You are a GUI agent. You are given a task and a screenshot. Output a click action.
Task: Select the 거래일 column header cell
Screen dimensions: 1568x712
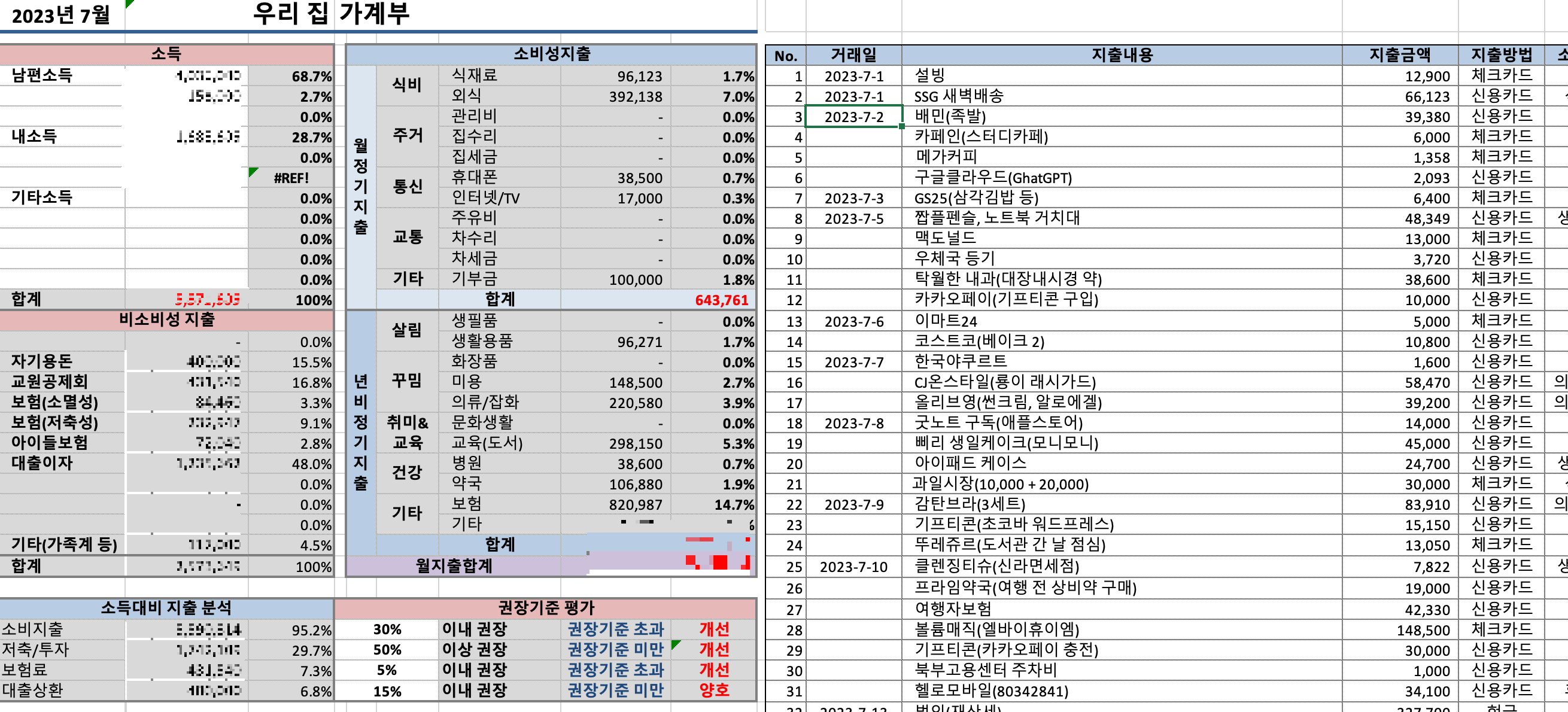(x=853, y=55)
